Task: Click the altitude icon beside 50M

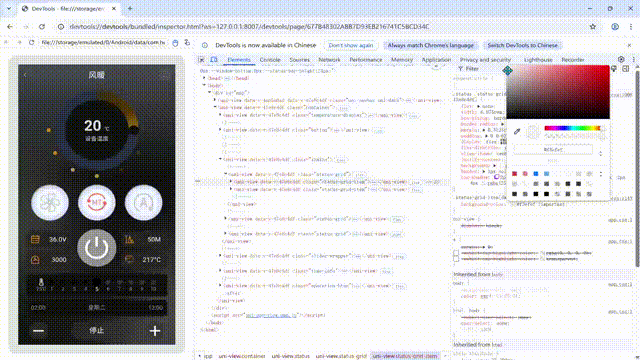Action: click(129, 239)
